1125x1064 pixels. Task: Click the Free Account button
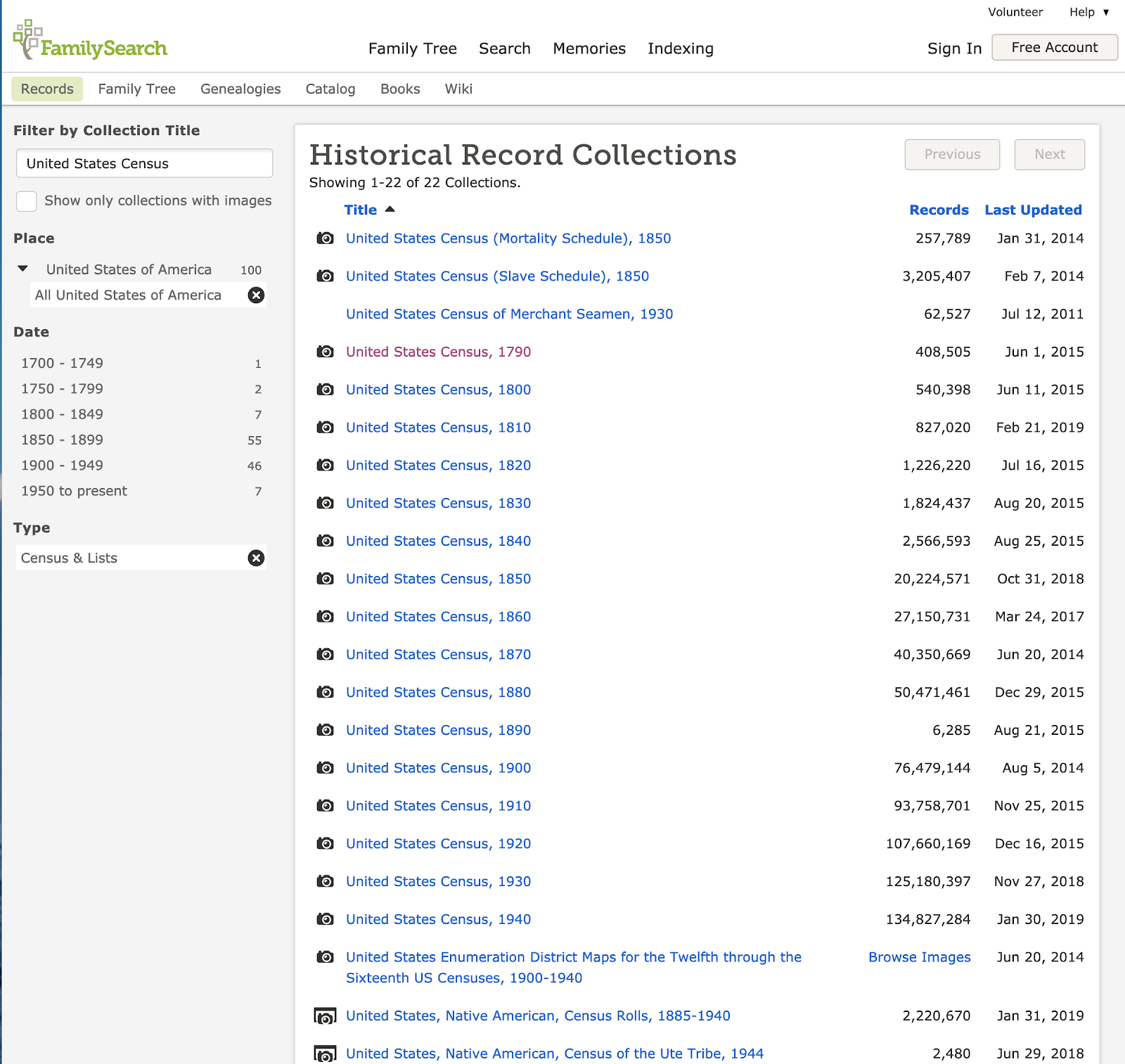point(1055,47)
